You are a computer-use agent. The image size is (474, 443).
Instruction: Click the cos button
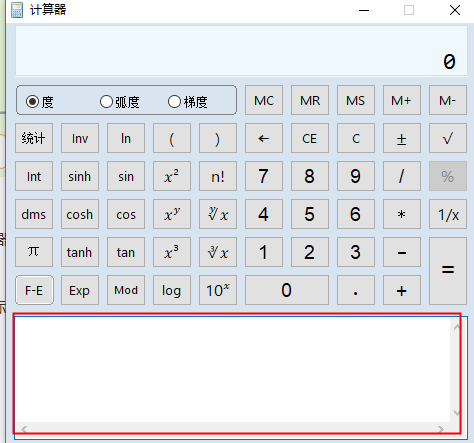(x=126, y=214)
